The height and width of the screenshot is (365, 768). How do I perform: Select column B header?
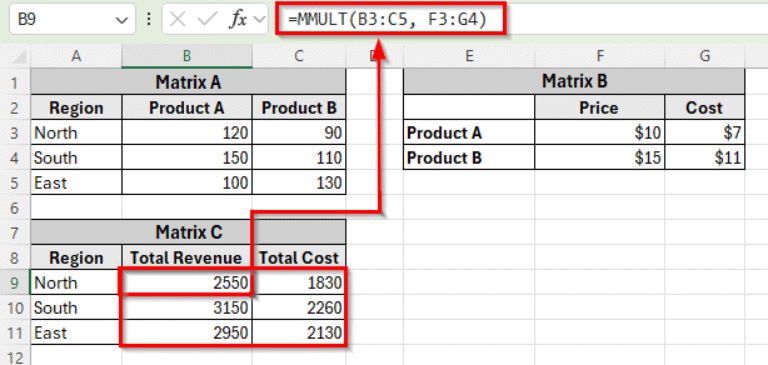tap(187, 57)
